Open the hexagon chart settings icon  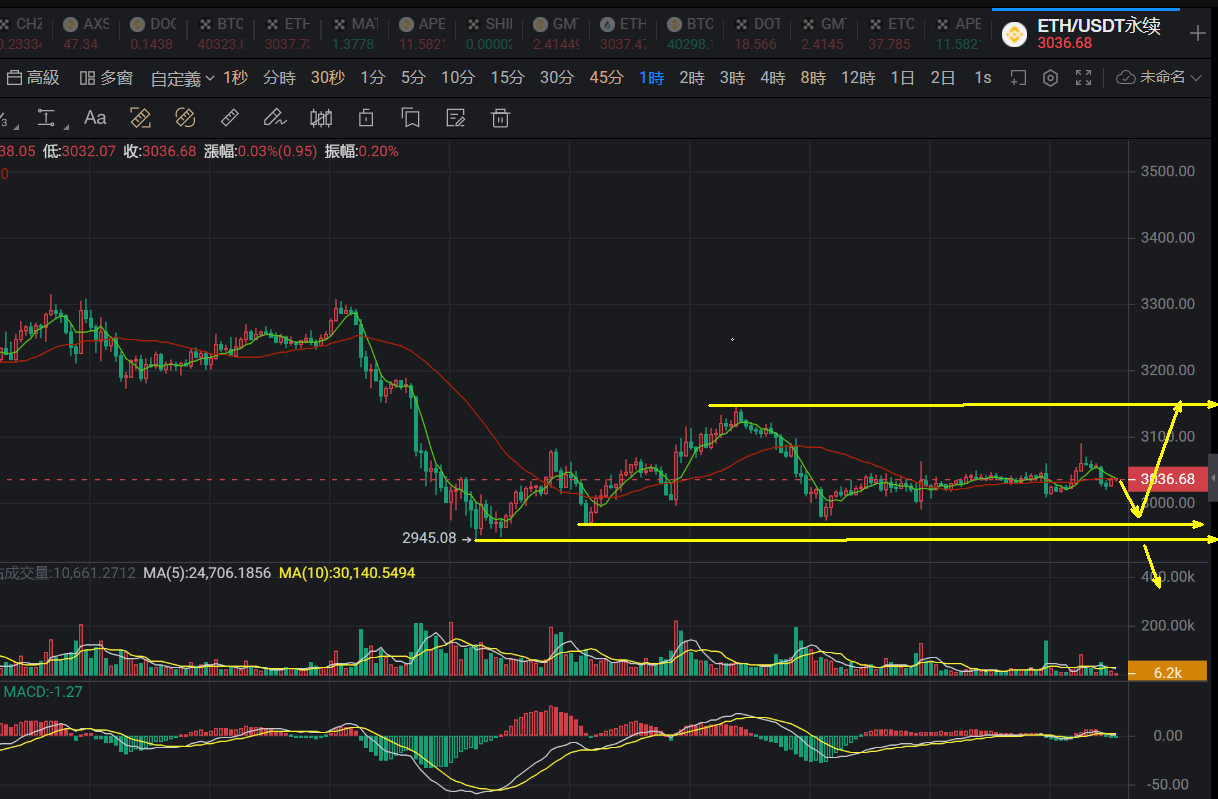(x=1050, y=77)
